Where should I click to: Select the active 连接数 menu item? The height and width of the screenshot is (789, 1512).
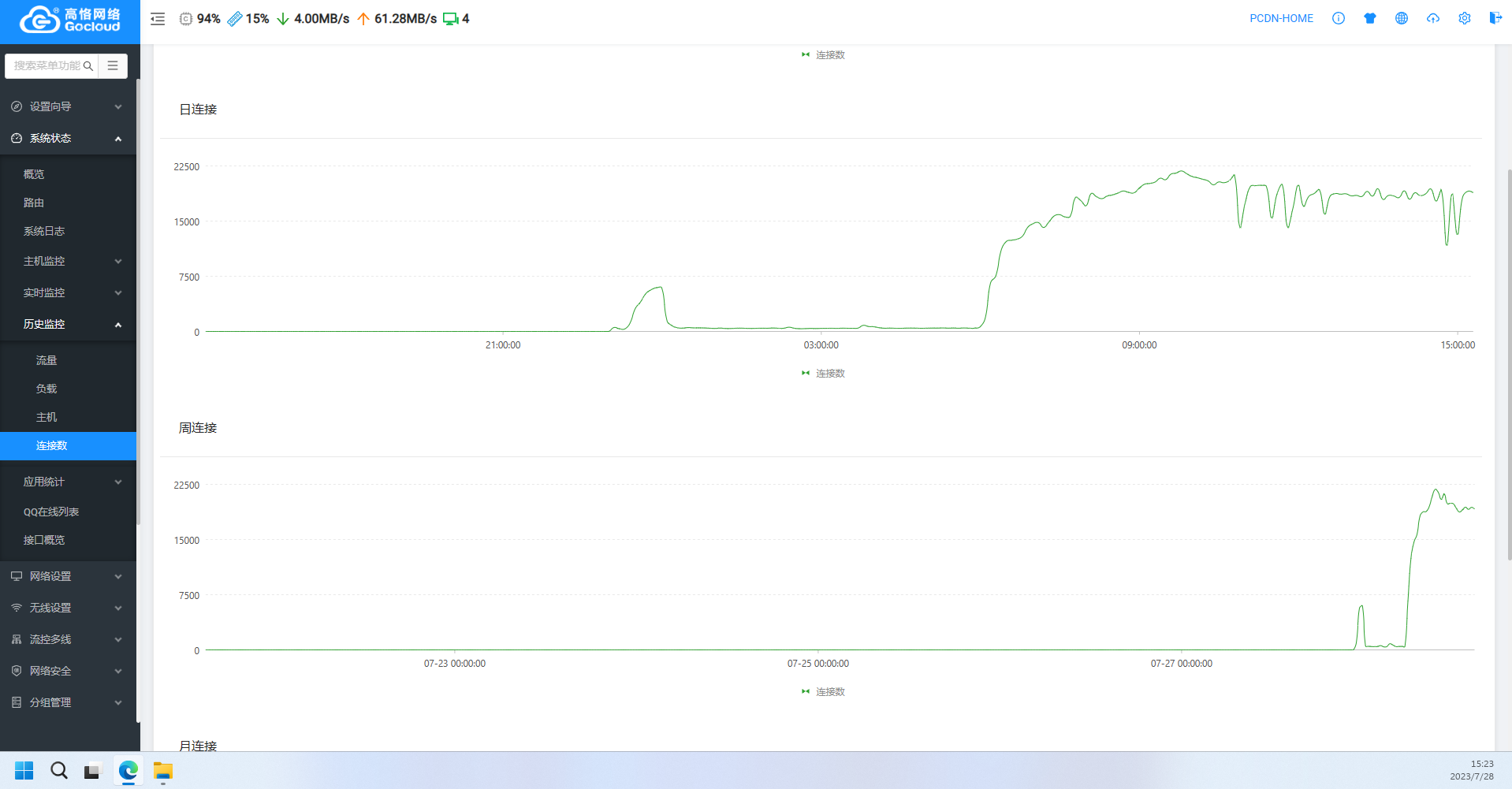(68, 445)
